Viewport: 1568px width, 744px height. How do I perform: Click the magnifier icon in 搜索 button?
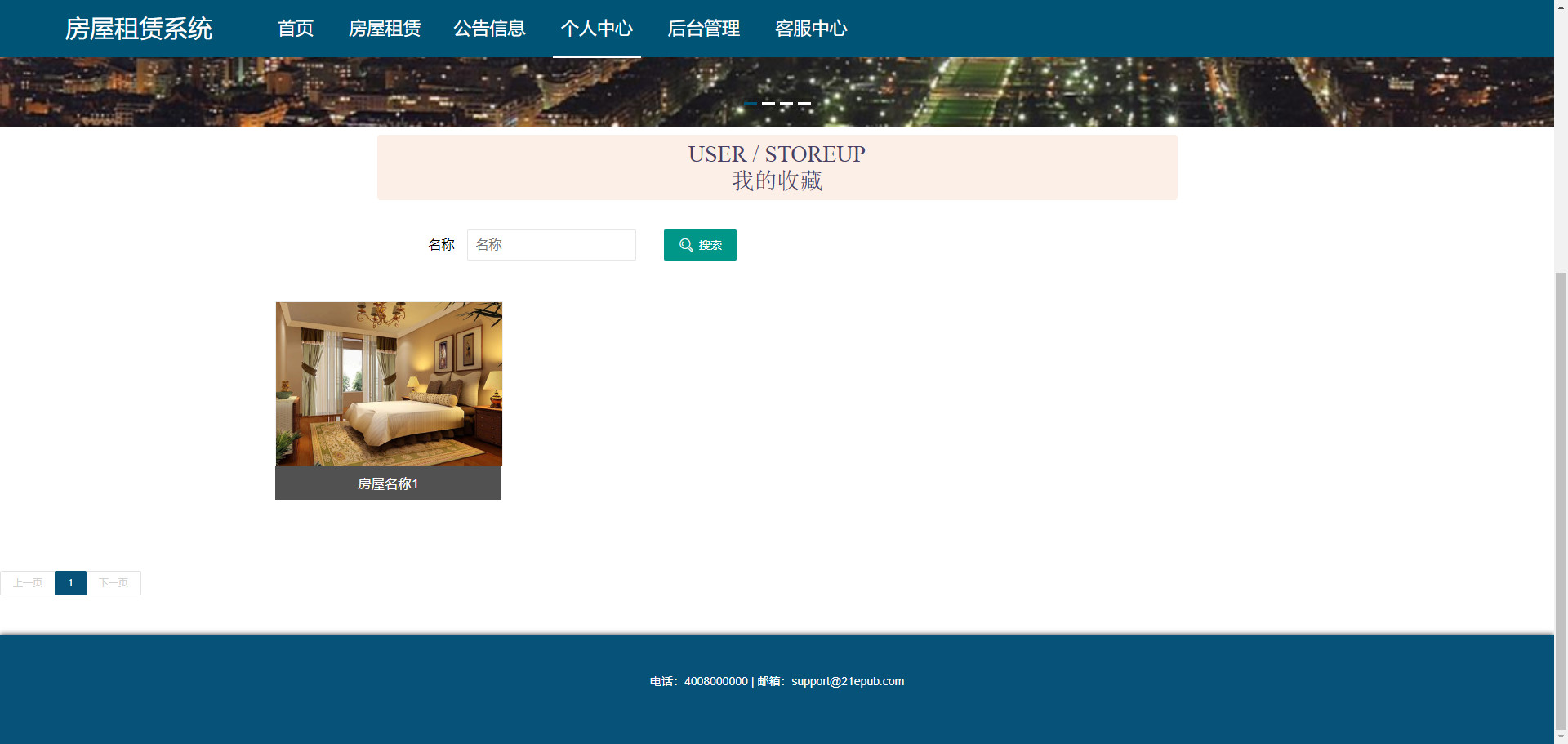[686, 245]
